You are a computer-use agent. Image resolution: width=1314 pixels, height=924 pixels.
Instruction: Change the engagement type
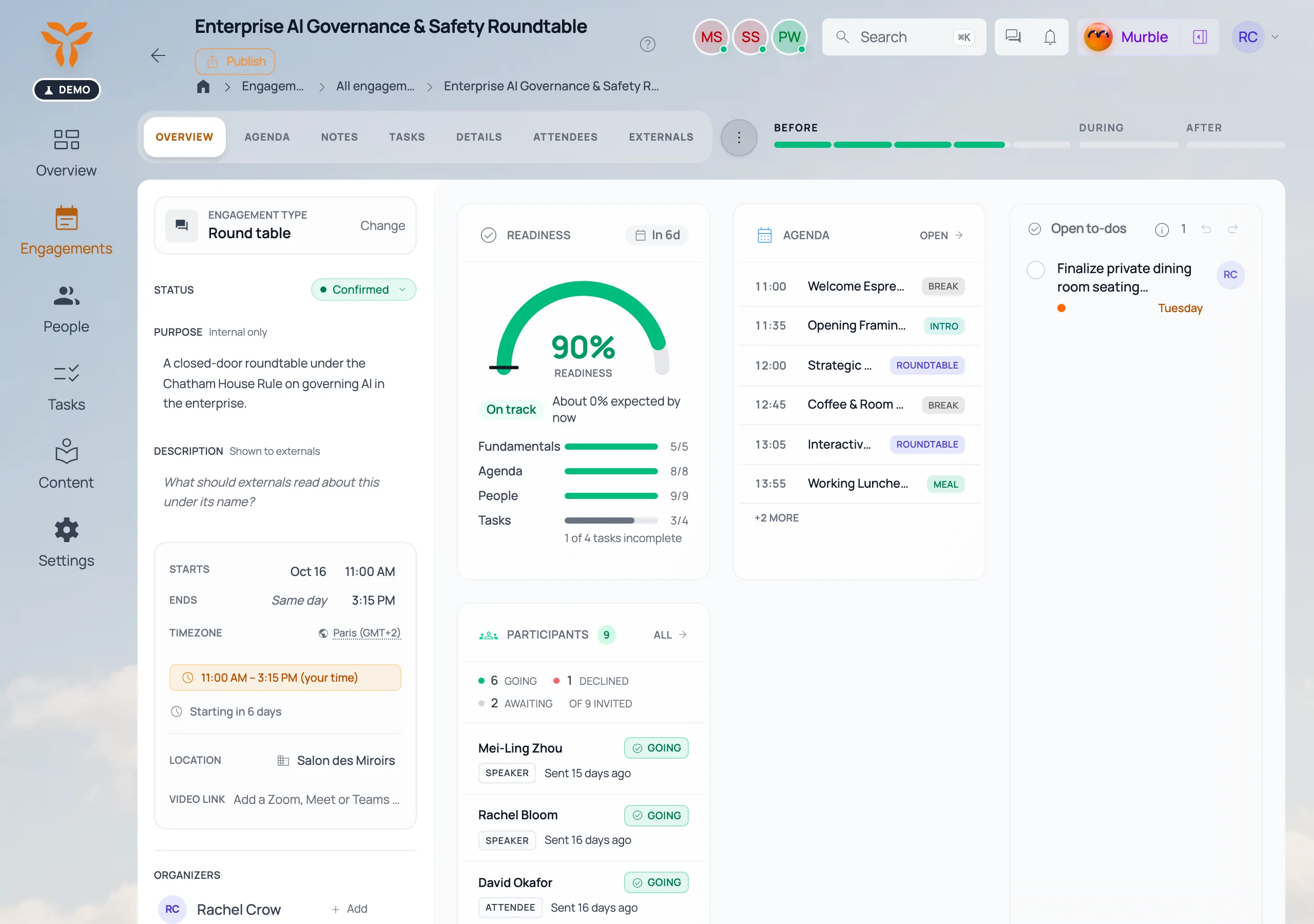pos(382,226)
